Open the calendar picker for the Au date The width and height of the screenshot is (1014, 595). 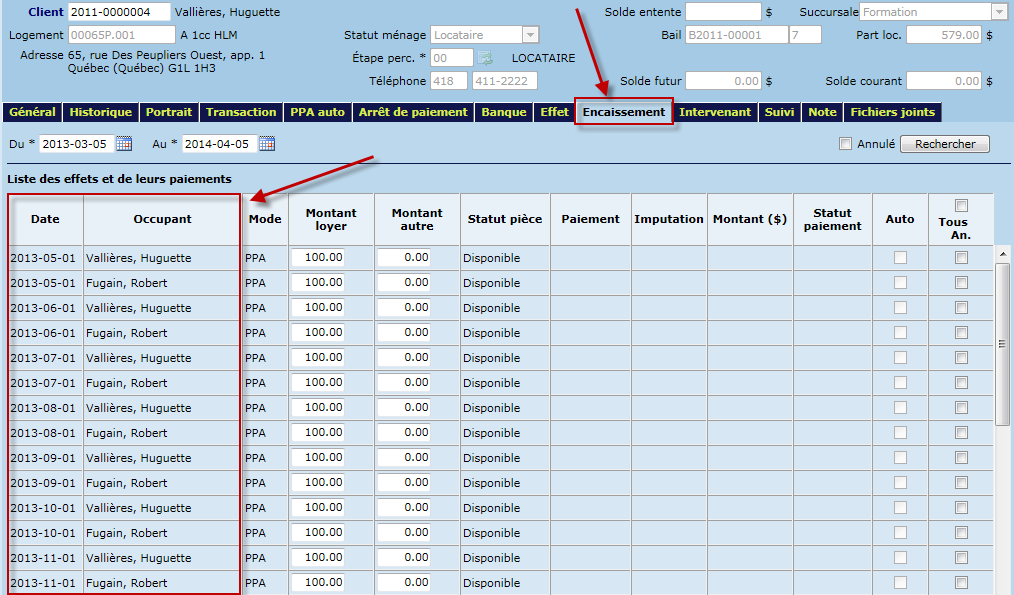pos(267,144)
